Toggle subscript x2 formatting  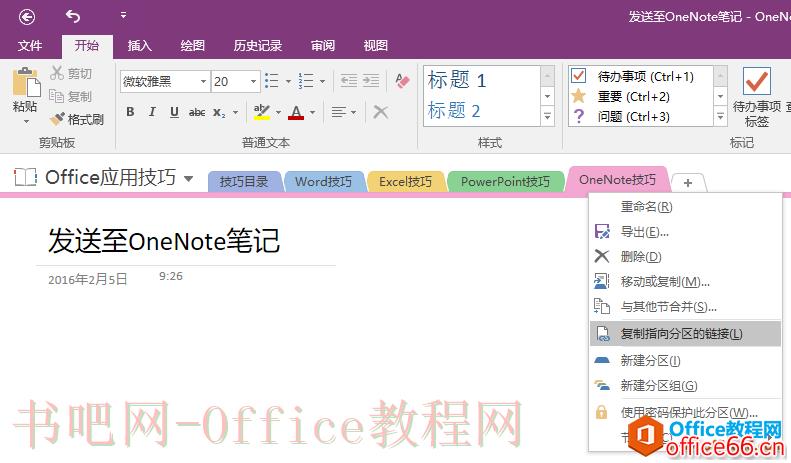(x=218, y=112)
